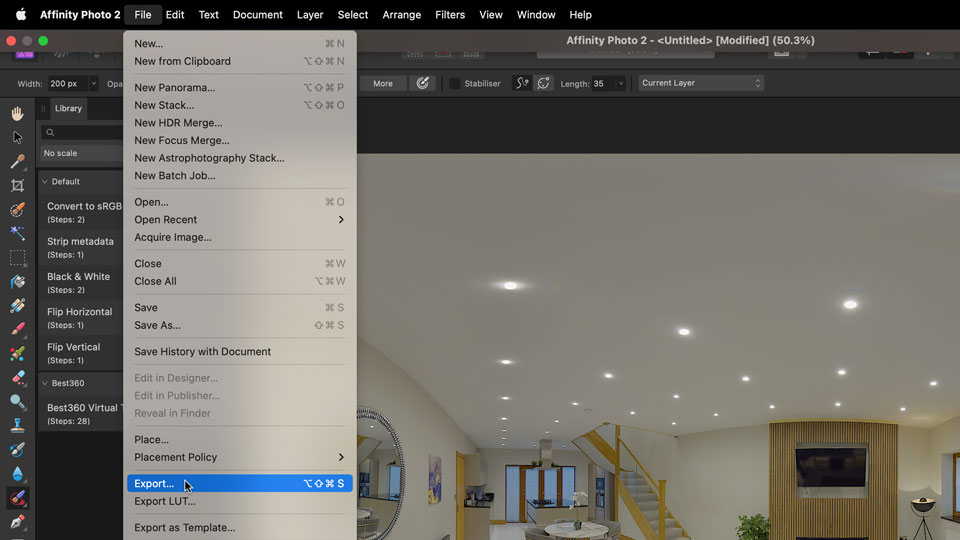Open the Length value dropdown
Screen dimensions: 960x540
coord(621,83)
